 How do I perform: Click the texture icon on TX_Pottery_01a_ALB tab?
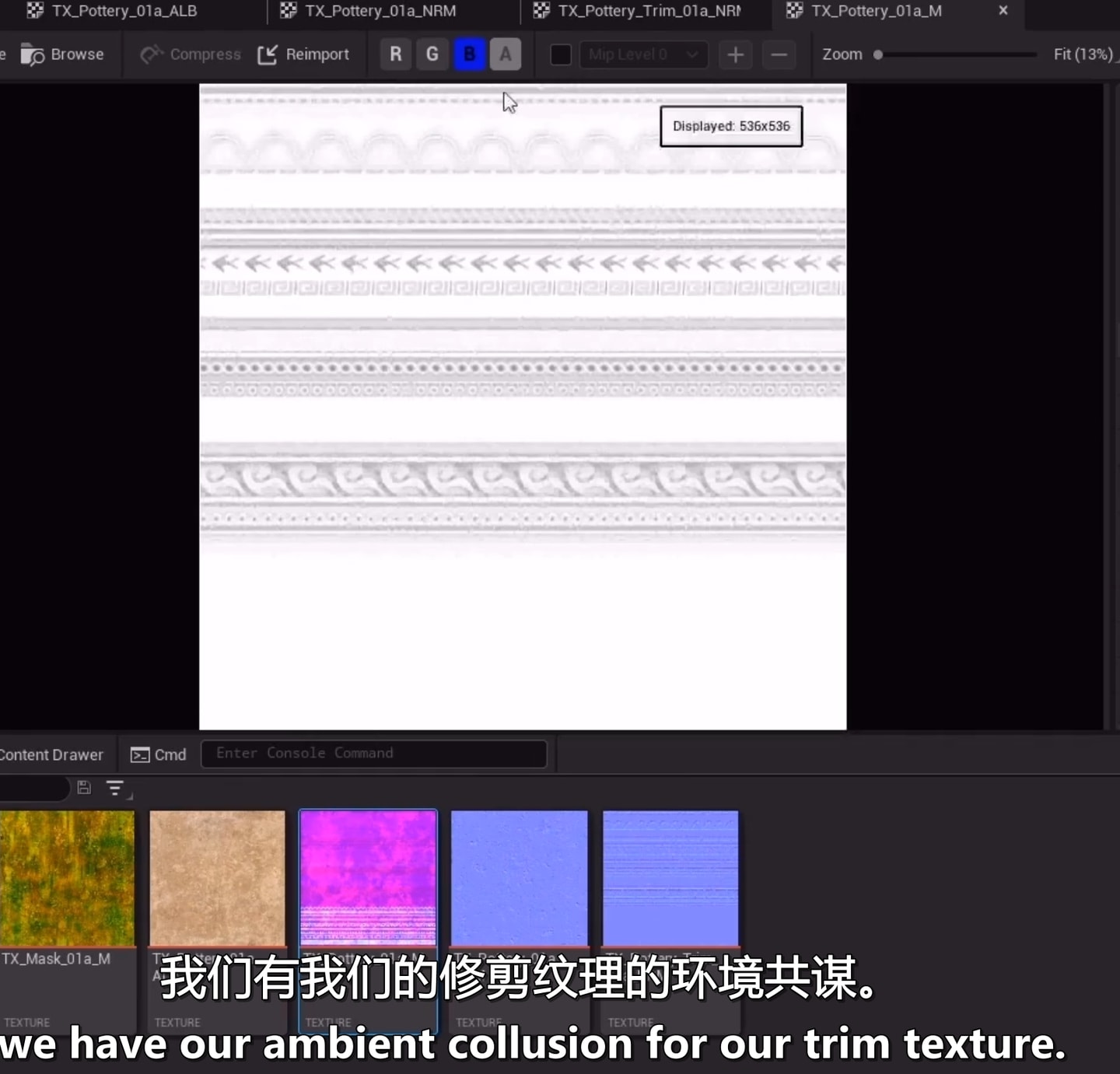point(35,10)
